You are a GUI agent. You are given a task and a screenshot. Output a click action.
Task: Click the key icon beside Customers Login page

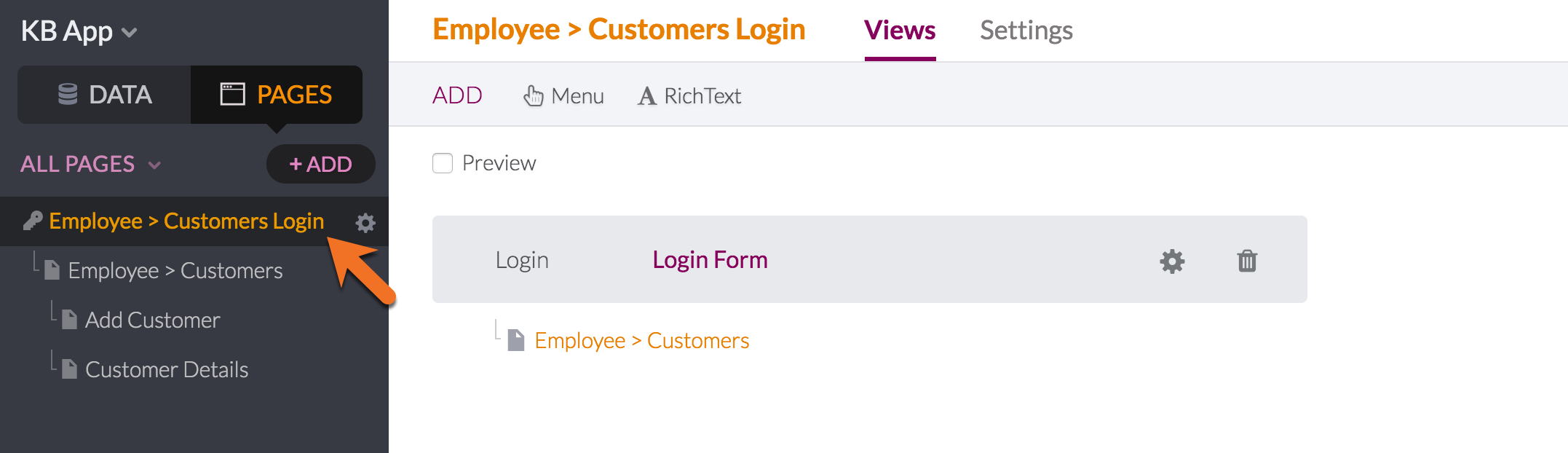click(33, 221)
